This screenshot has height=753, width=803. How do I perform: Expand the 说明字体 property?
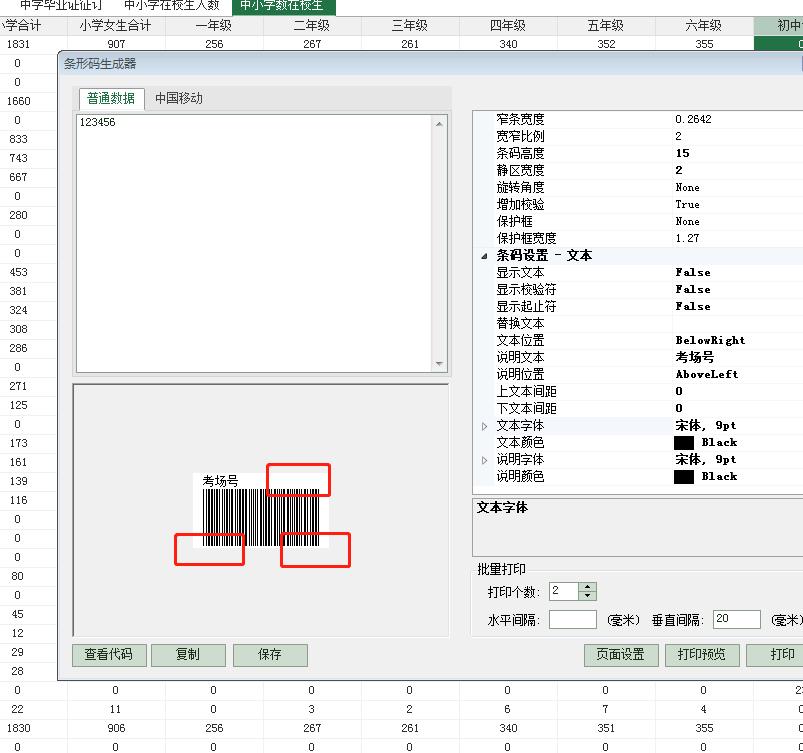(x=484, y=460)
